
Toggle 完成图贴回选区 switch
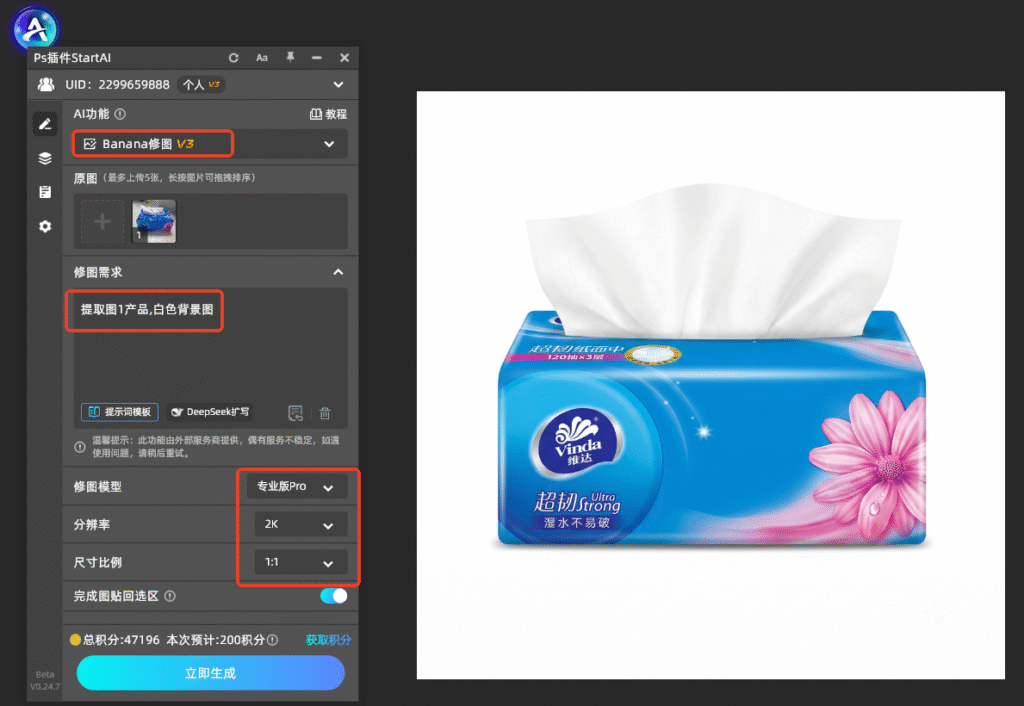click(x=334, y=596)
